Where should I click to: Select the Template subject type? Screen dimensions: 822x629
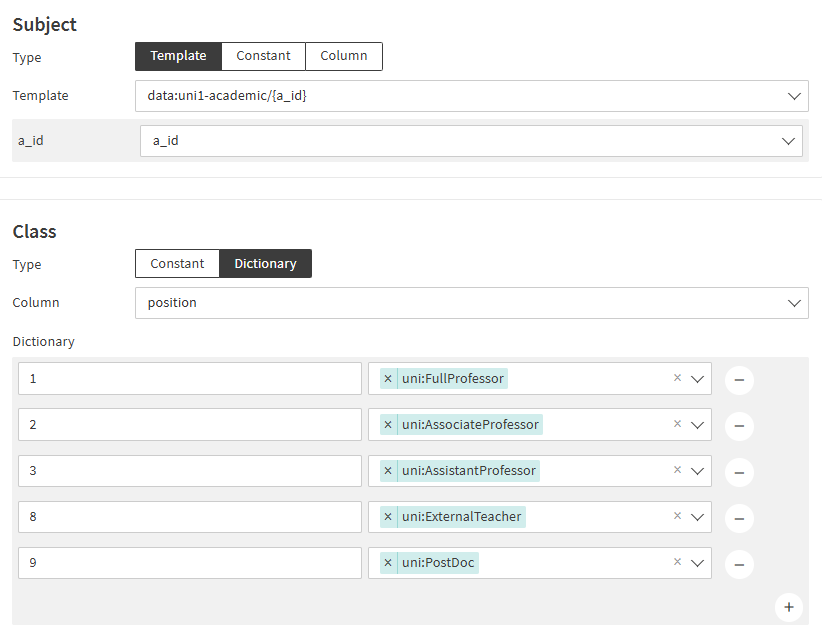[x=178, y=56]
